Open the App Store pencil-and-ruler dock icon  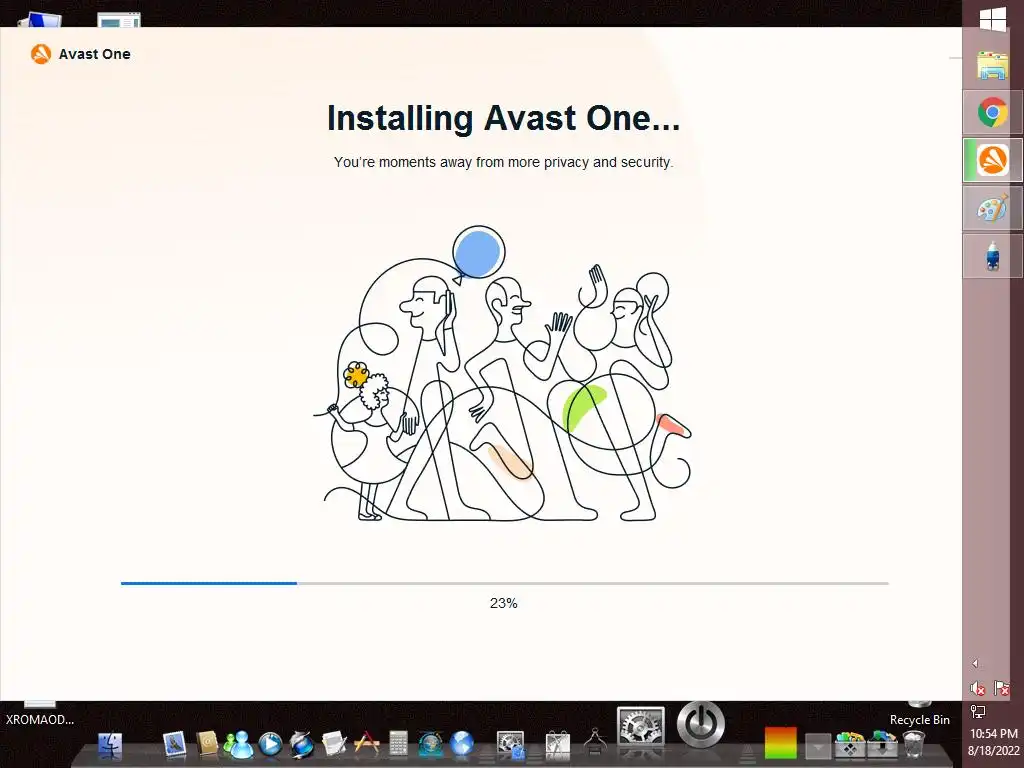[x=366, y=744]
